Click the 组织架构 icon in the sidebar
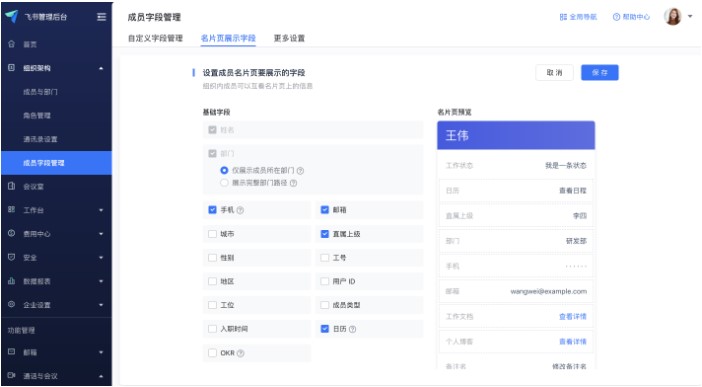This screenshot has height=387, width=702. (x=12, y=68)
